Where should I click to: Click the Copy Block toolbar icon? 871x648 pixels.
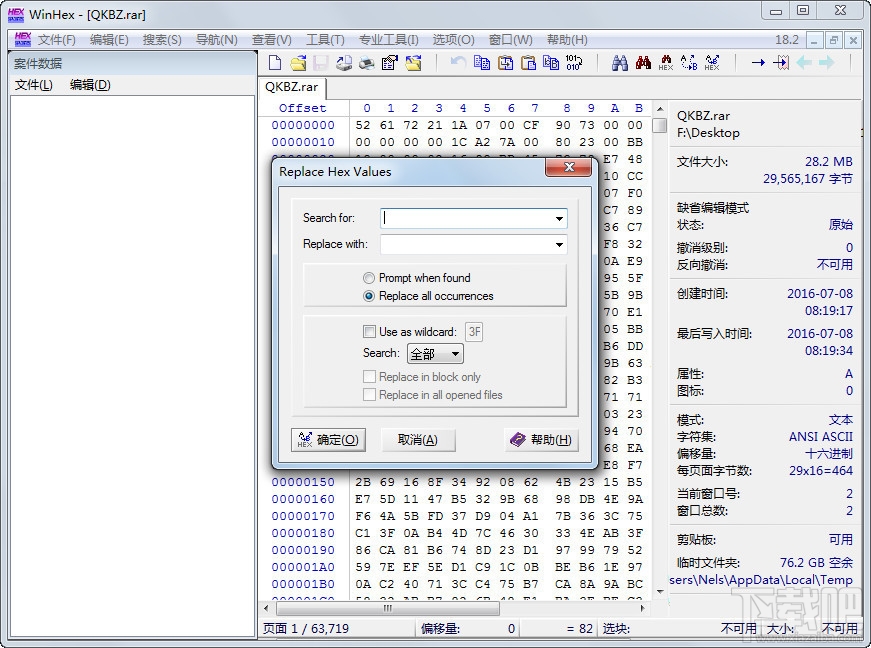pos(481,62)
